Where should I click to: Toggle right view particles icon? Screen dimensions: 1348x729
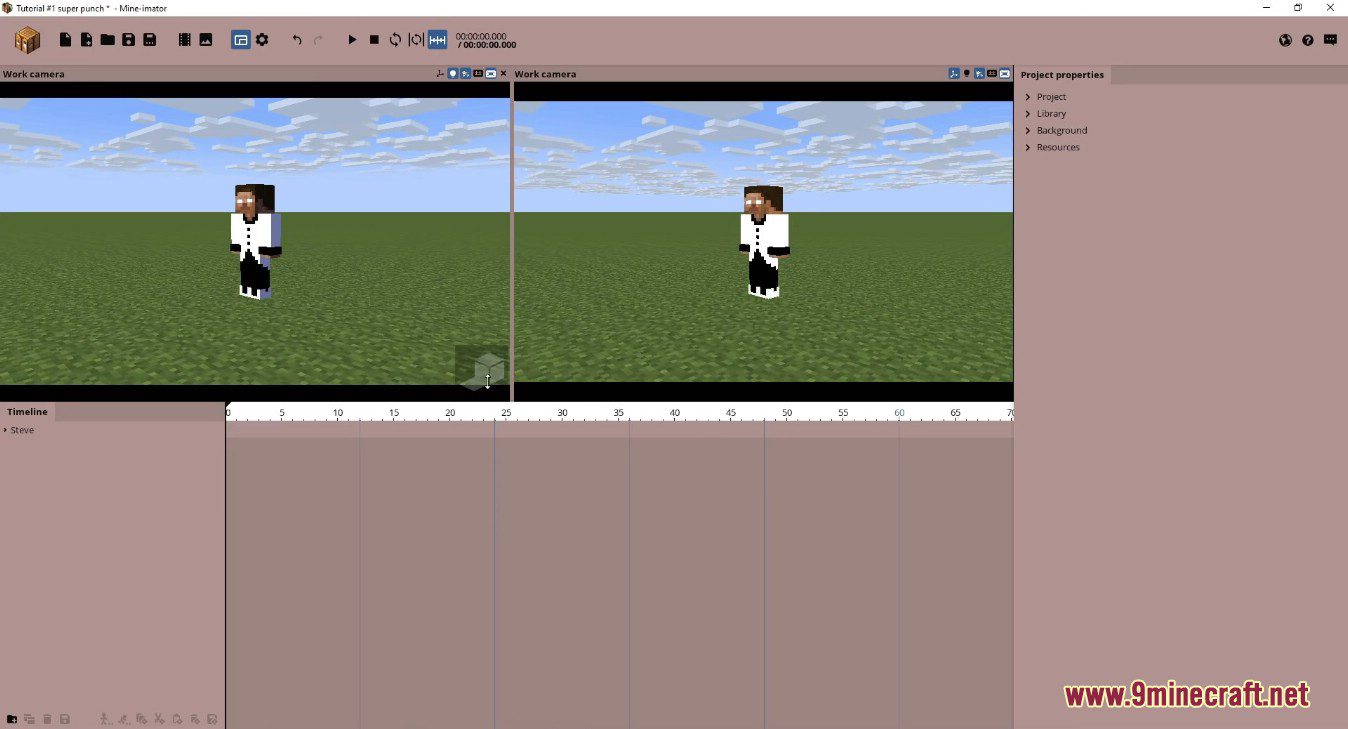979,74
